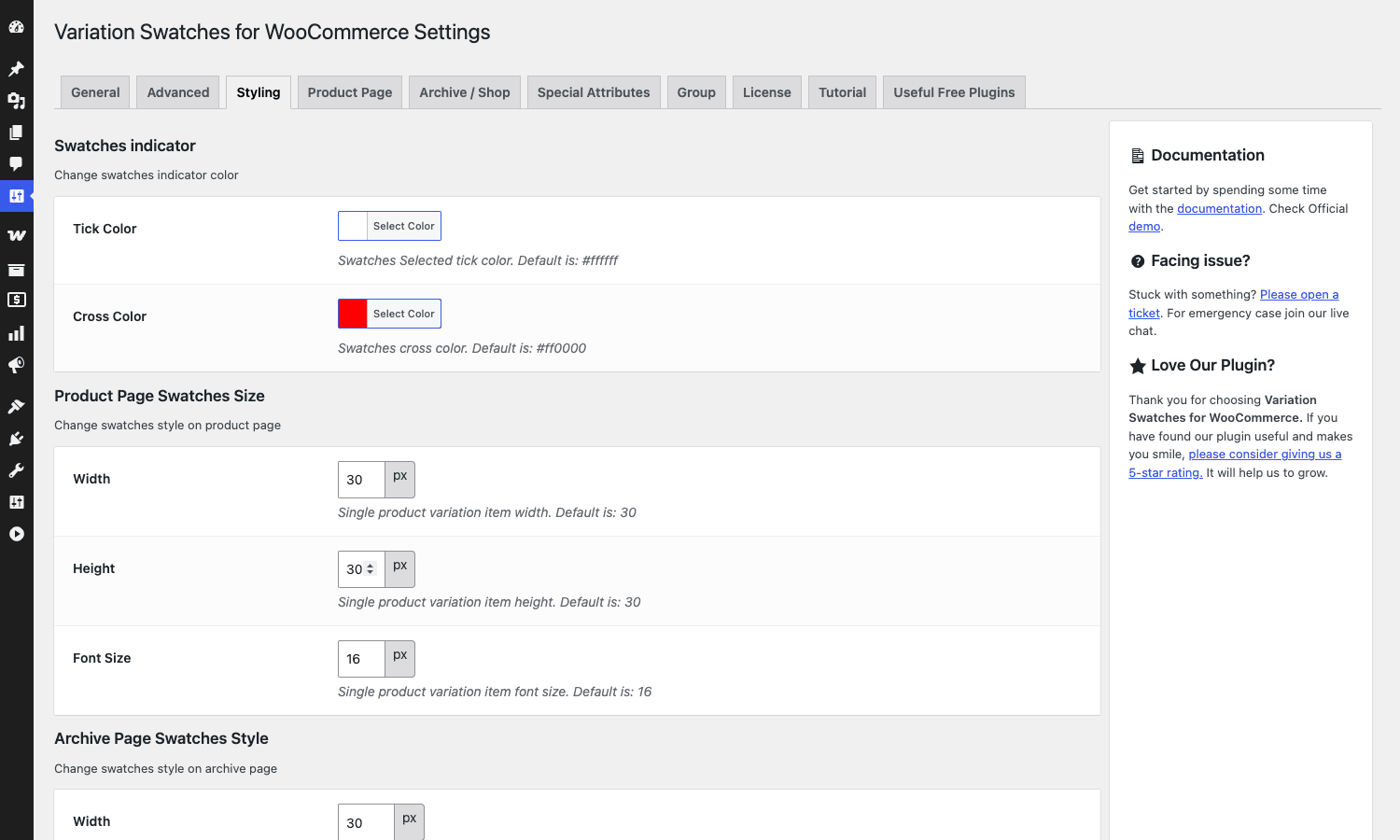
Task: Open Payments dollar icon in sidebar
Action: pos(16,300)
